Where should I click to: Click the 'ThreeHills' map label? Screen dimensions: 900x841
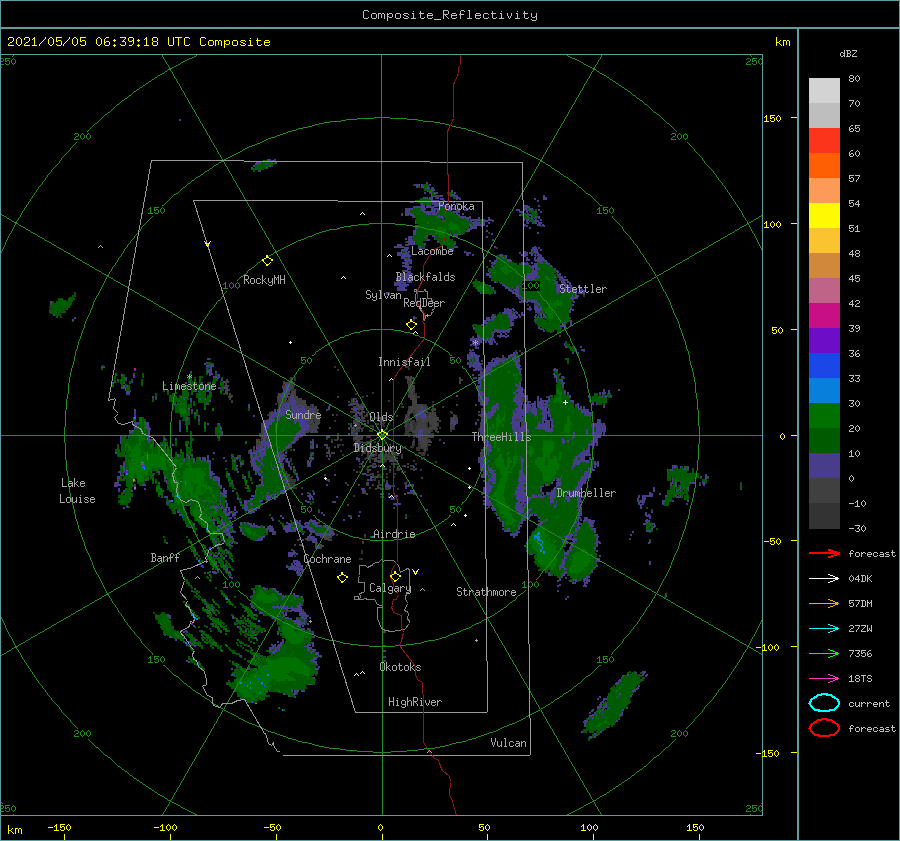point(501,437)
